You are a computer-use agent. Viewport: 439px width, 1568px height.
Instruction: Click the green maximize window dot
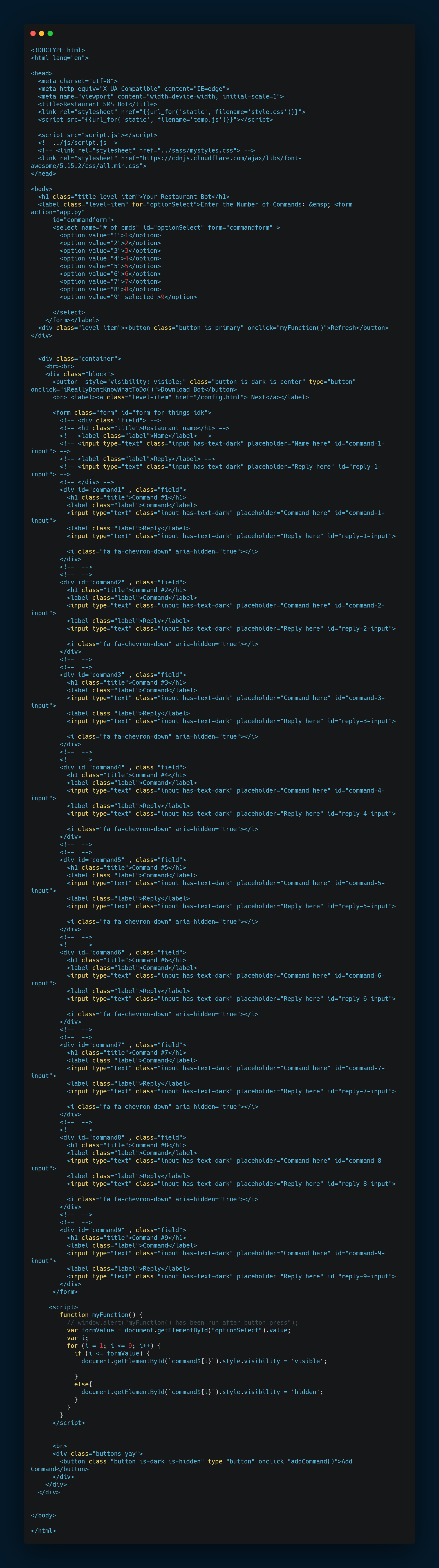[x=50, y=33]
